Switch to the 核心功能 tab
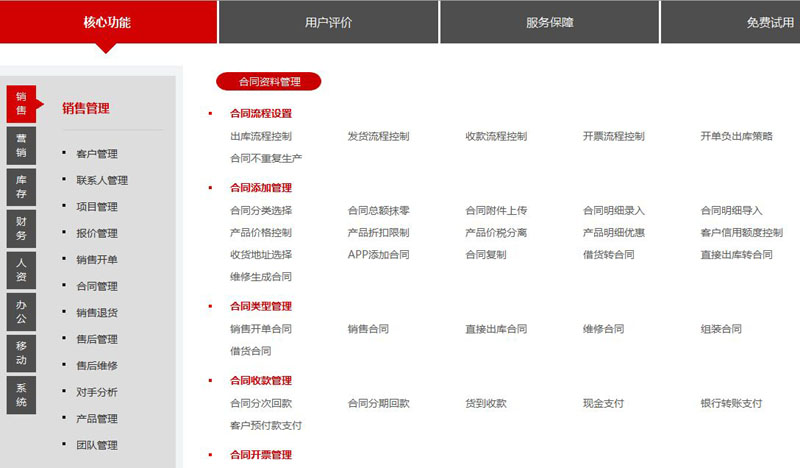Viewport: 800px width, 468px height. (107, 22)
